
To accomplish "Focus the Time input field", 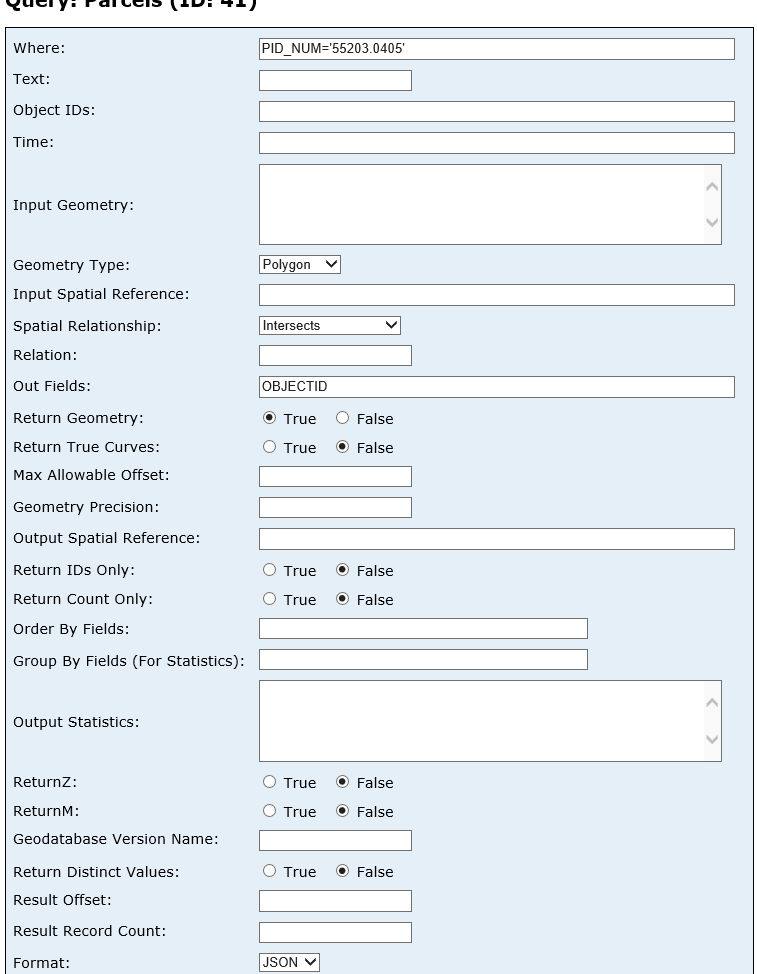I will click(497, 143).
